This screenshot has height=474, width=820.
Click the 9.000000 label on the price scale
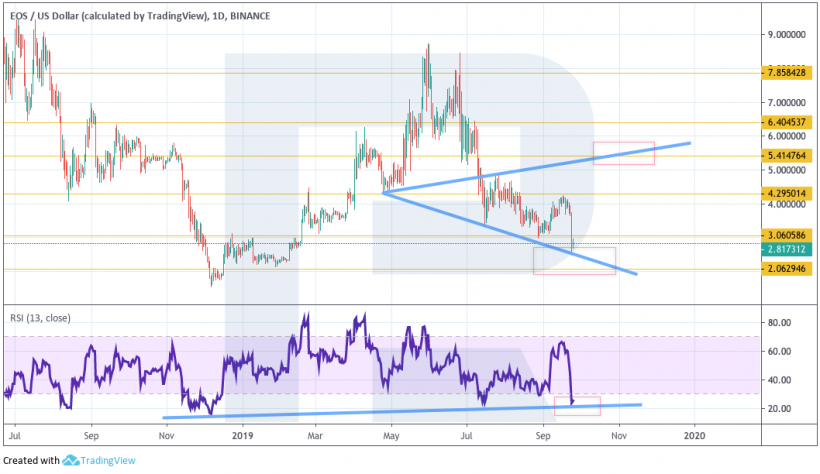coord(786,33)
